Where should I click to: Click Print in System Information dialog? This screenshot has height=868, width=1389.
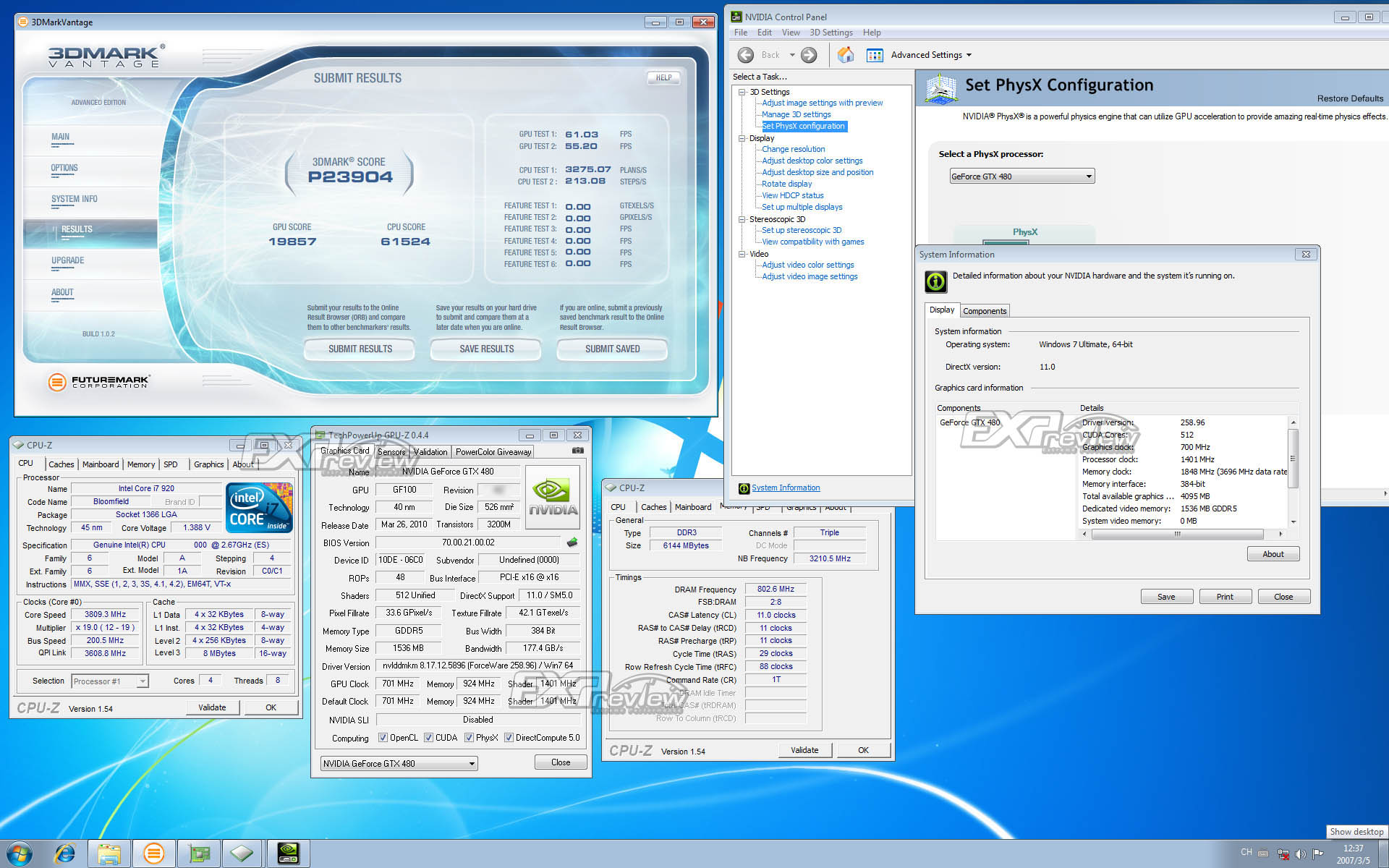coord(1225,597)
